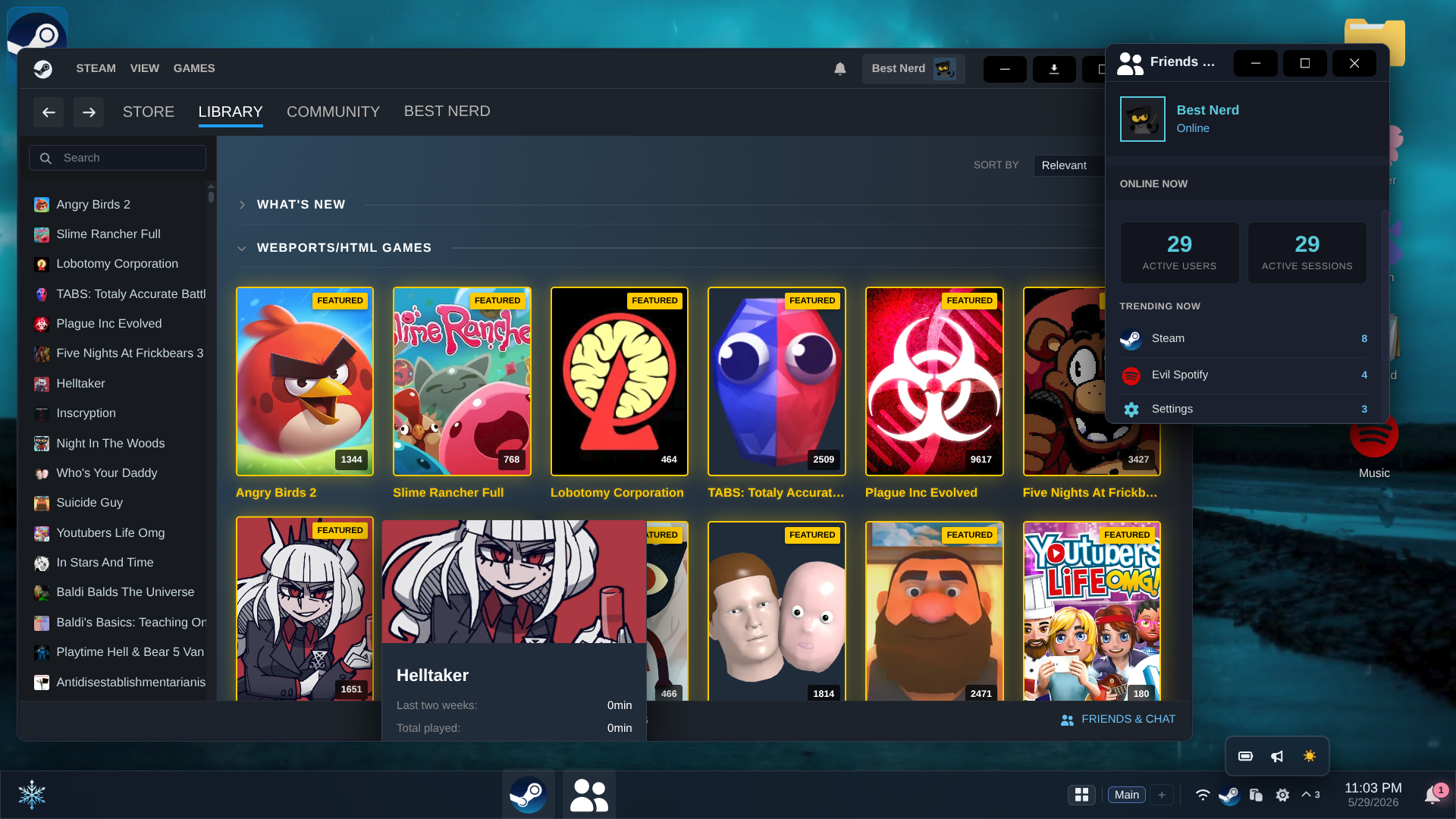This screenshot has width=1456, height=819.
Task: Go forward with the right arrow button
Action: [89, 112]
